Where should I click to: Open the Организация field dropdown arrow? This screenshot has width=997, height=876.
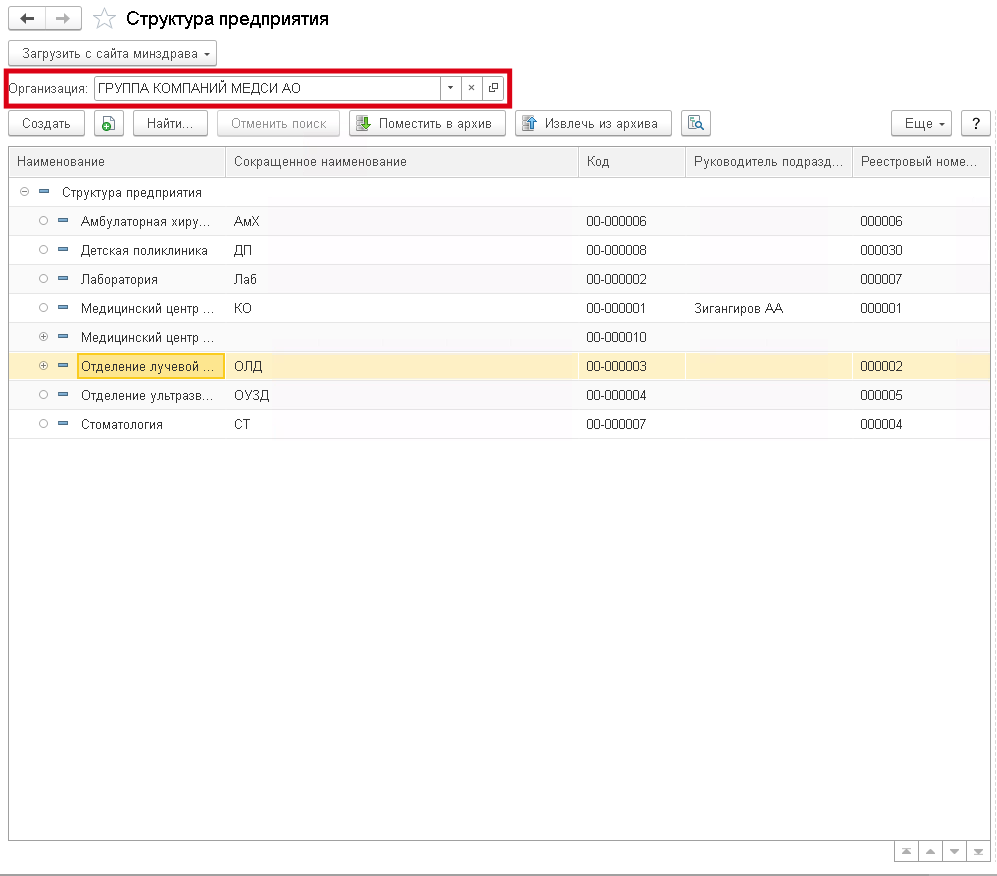tap(450, 88)
